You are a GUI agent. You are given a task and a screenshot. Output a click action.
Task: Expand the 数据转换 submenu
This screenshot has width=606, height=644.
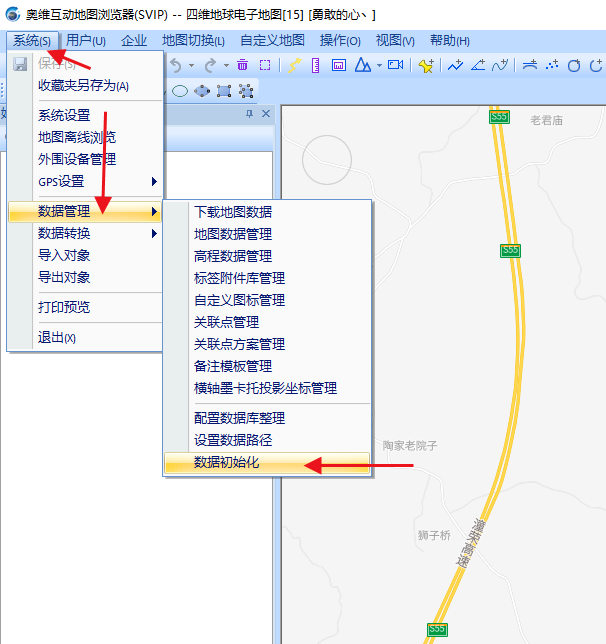pos(85,233)
